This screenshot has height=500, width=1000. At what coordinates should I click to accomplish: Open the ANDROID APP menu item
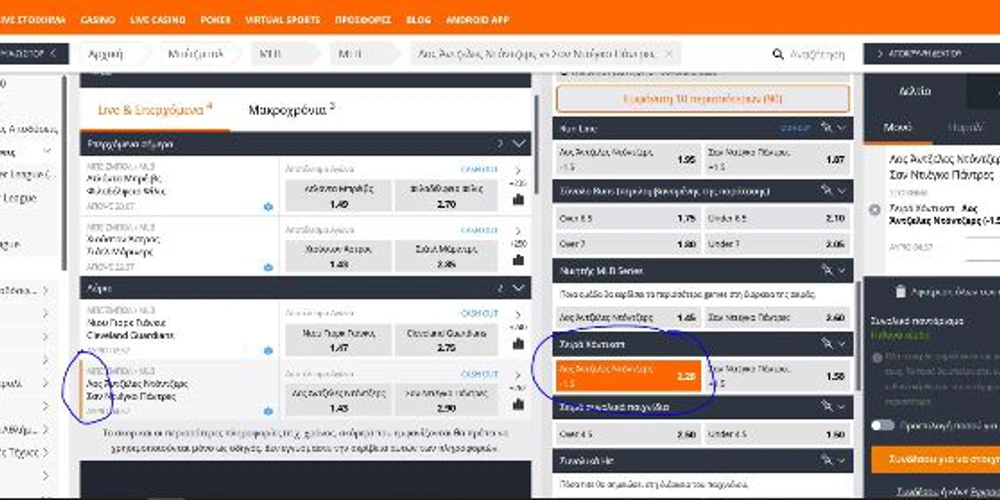pyautogui.click(x=478, y=20)
